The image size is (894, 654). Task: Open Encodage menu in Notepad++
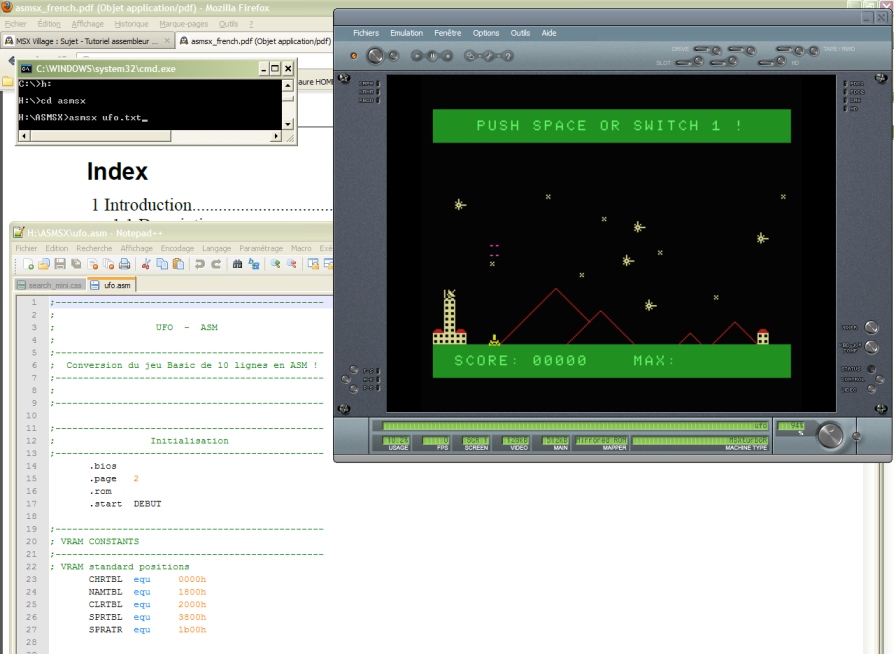[177, 248]
